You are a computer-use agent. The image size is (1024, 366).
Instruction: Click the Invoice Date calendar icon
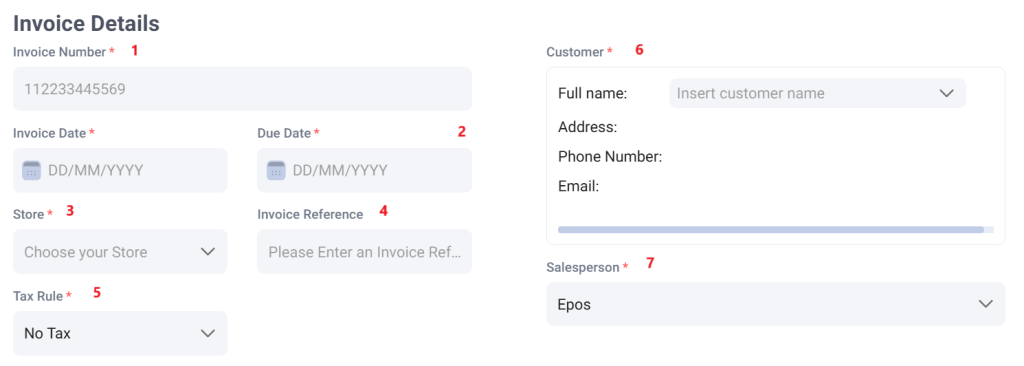coord(31,171)
